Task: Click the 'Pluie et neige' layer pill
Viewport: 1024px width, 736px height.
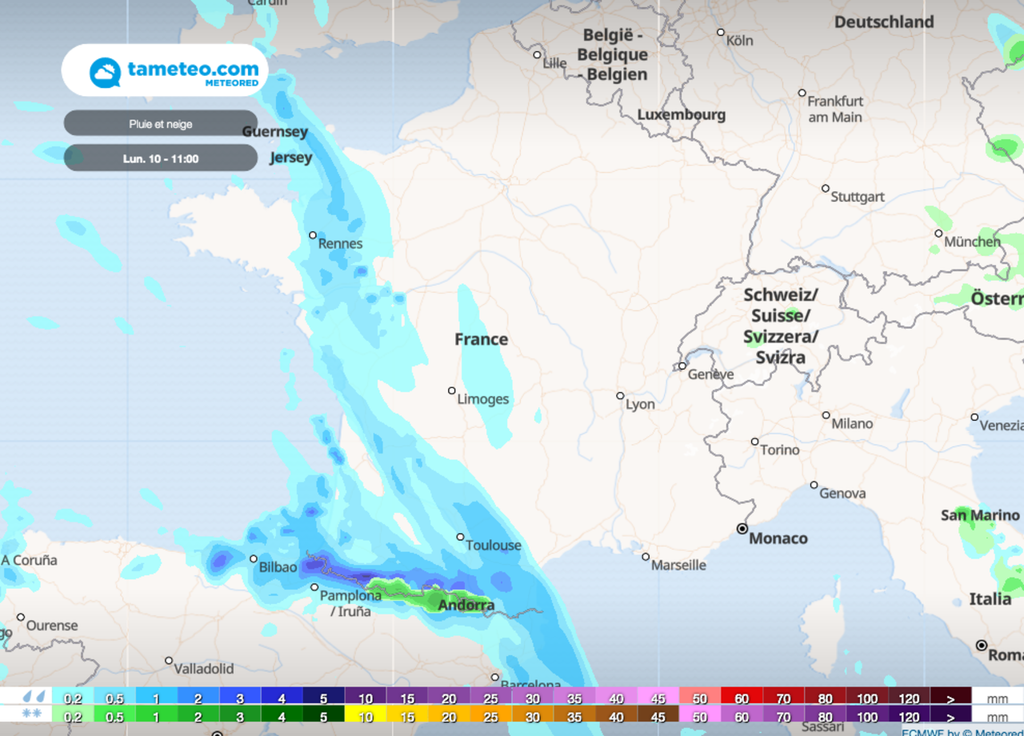Action: [x=161, y=123]
